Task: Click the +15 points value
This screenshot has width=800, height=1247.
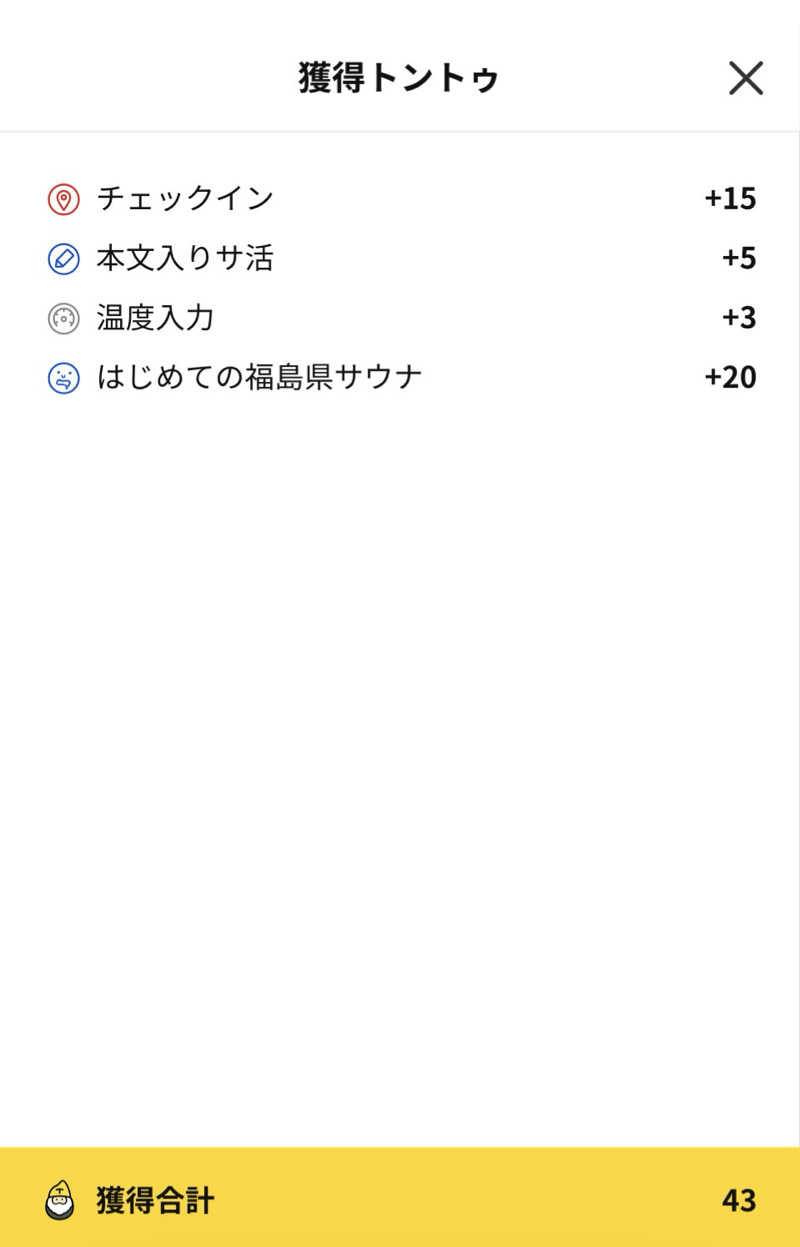Action: (x=730, y=199)
